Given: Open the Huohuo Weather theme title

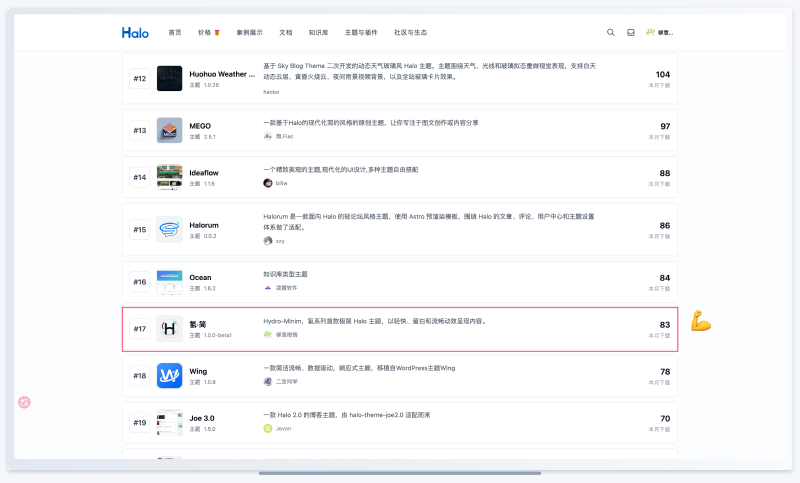Looking at the screenshot, I should pos(222,74).
